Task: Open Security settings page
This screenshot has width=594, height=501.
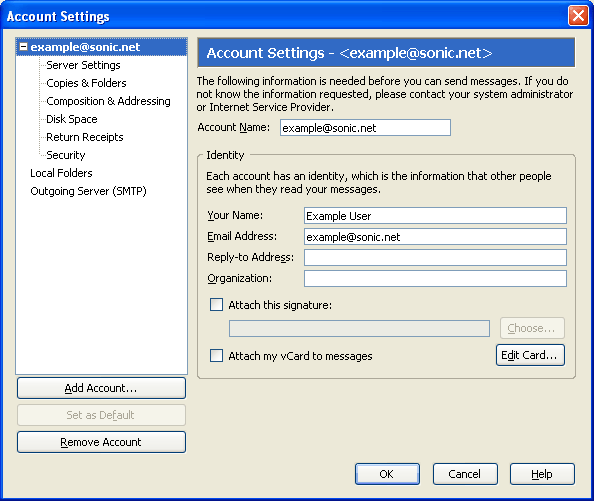Action: [66, 155]
